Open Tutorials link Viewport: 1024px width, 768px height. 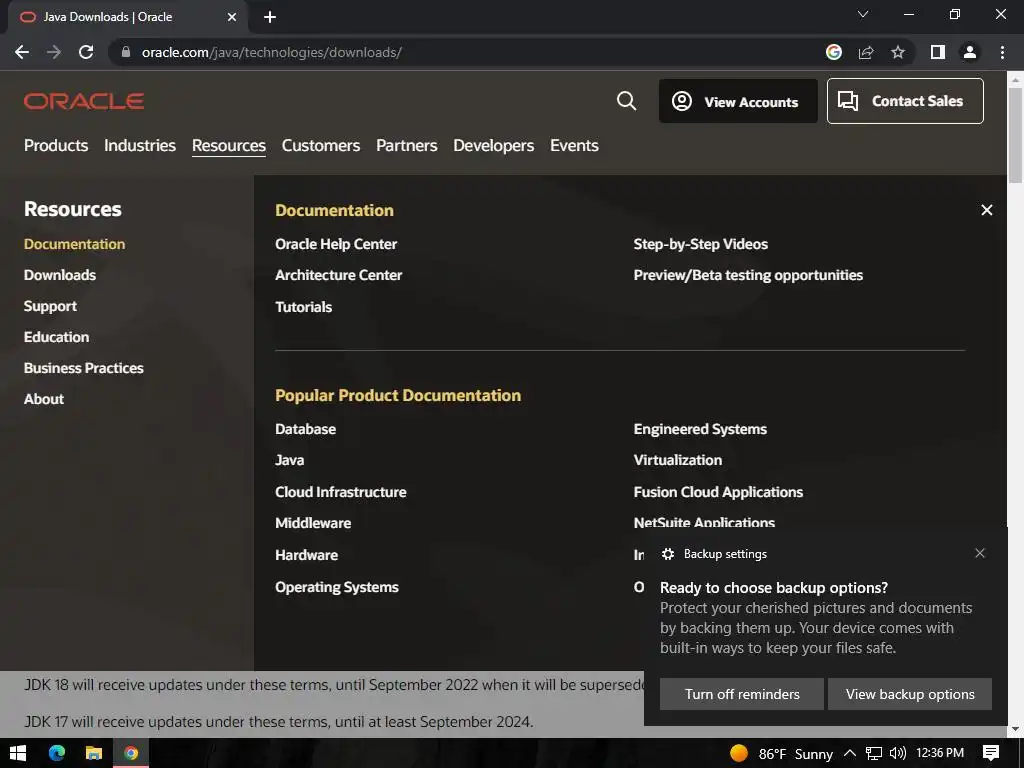(304, 307)
